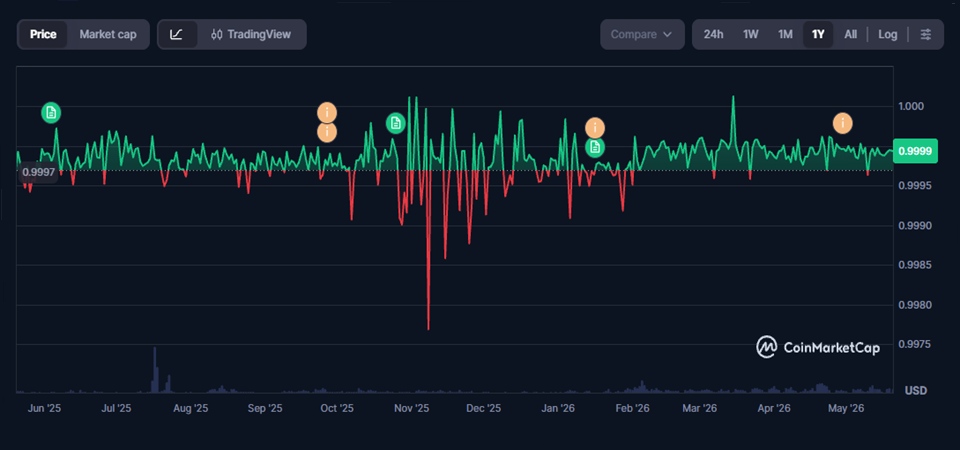Click the 0.9995 y-axis label
Image resolution: width=960 pixels, height=450 pixels.
tap(913, 186)
